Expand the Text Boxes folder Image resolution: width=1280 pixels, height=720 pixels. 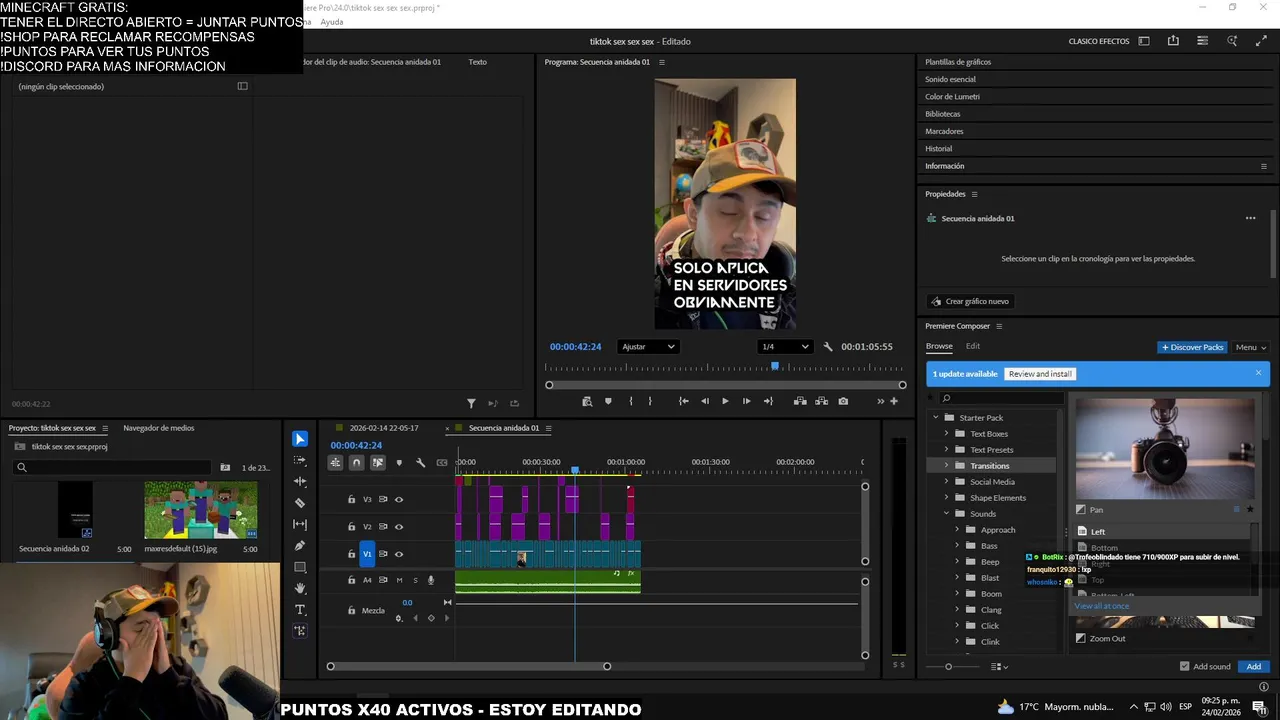[x=946, y=433]
